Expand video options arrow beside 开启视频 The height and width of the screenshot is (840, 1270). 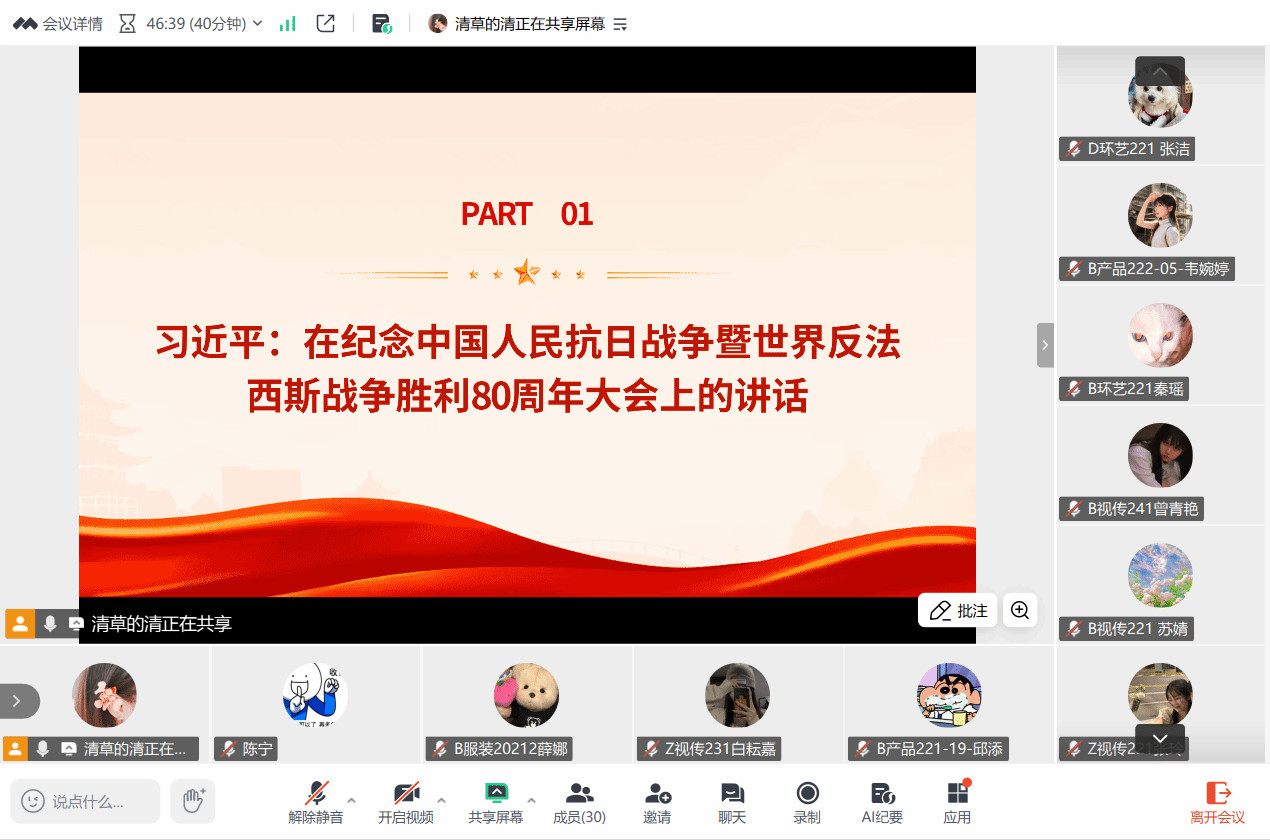pos(441,801)
